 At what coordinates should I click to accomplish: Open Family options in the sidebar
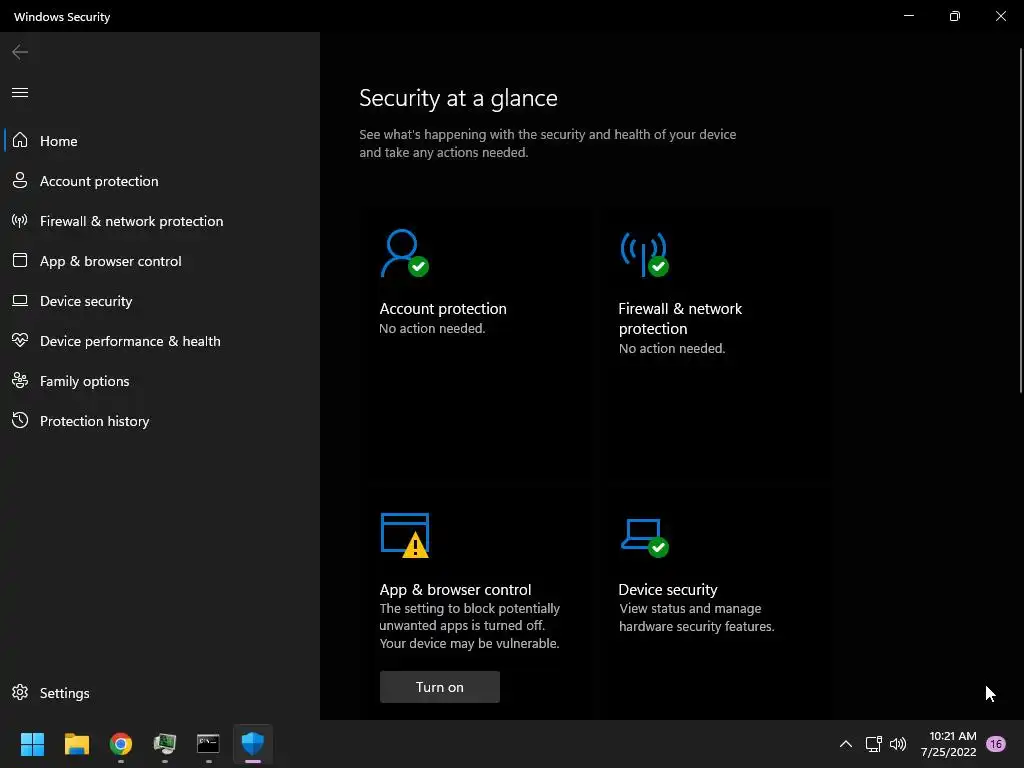160,381
